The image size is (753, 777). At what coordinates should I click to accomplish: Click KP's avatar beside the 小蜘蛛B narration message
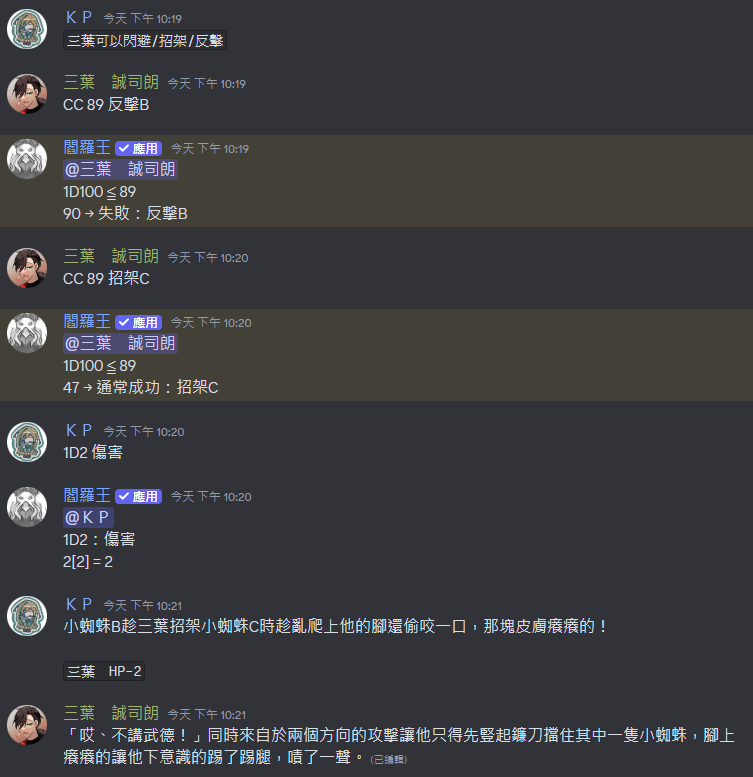pos(27,615)
